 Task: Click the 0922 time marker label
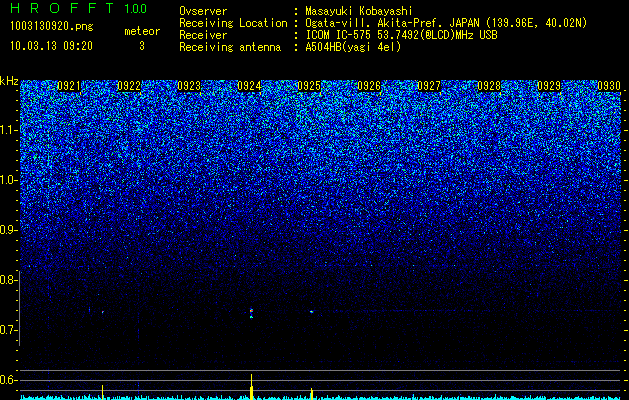[x=129, y=86]
